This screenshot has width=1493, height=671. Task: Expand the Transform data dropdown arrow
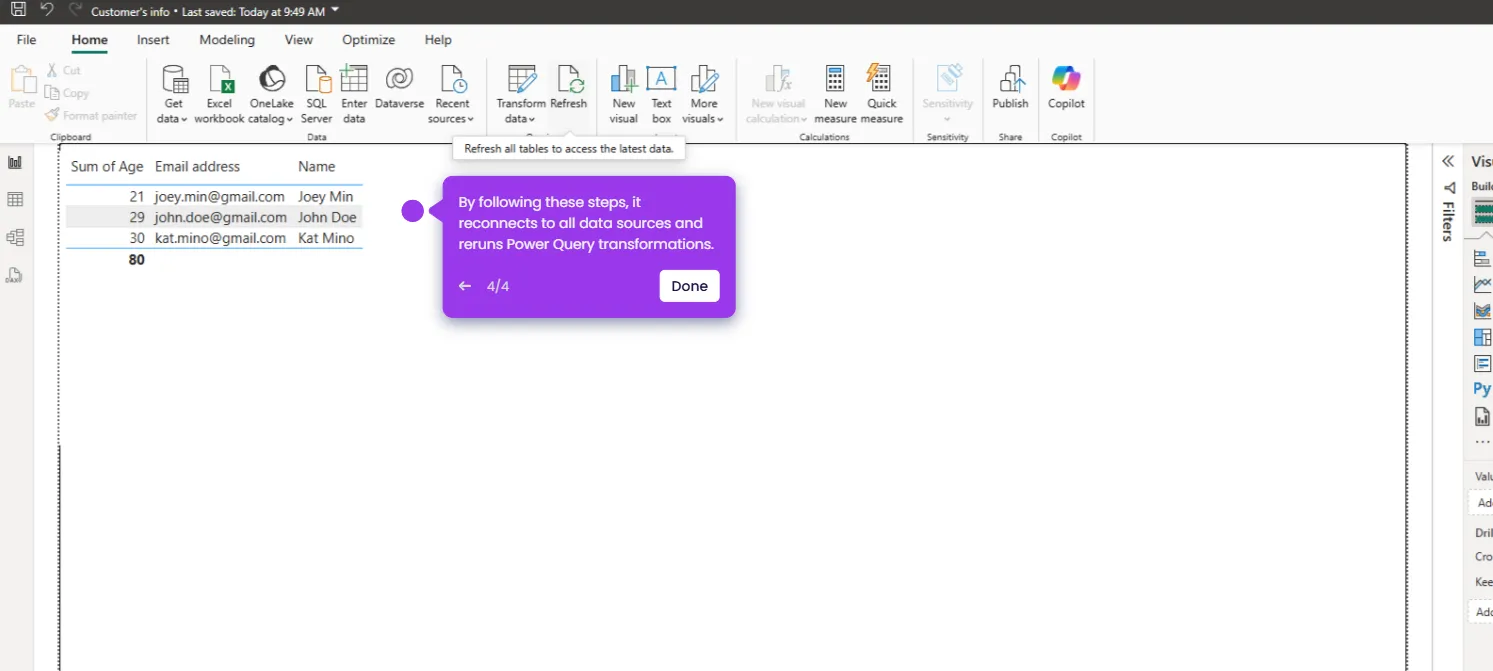[532, 119]
